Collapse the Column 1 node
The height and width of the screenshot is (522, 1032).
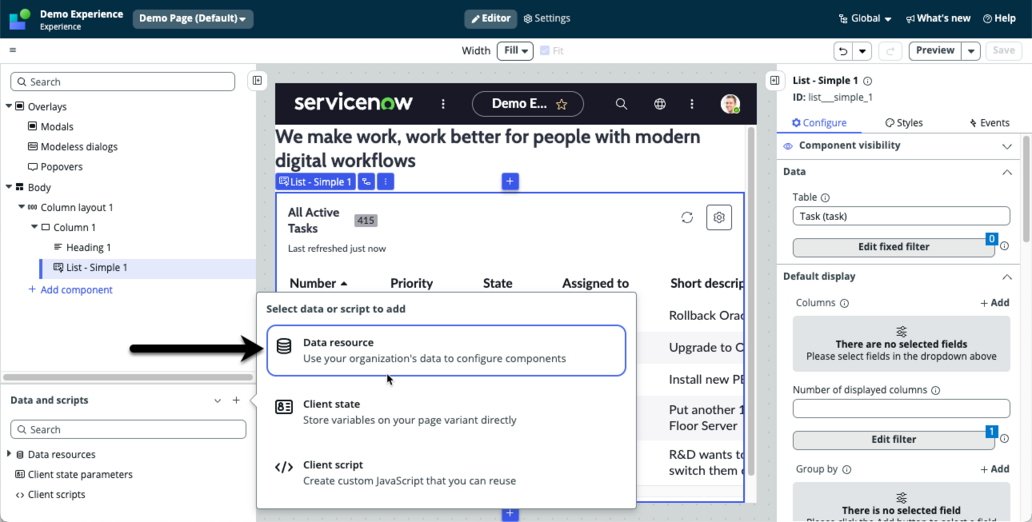point(34,227)
